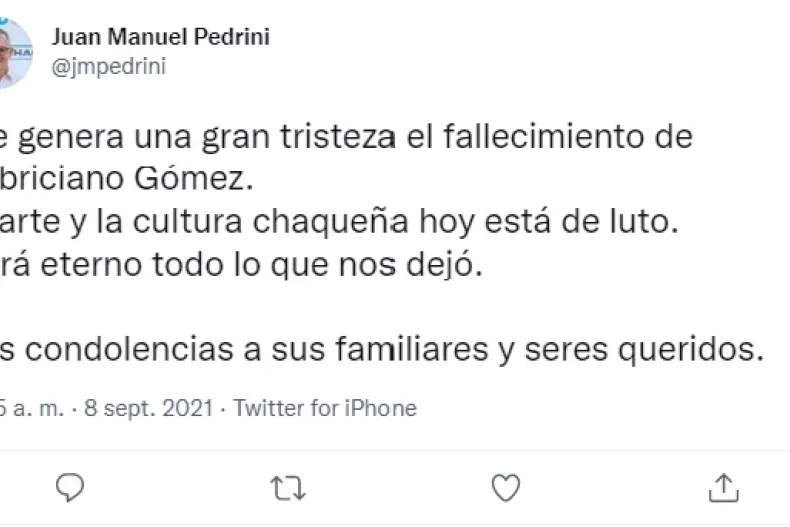Click the line mentioning Gómez
This screenshot has height=527, width=790.
[128, 180]
